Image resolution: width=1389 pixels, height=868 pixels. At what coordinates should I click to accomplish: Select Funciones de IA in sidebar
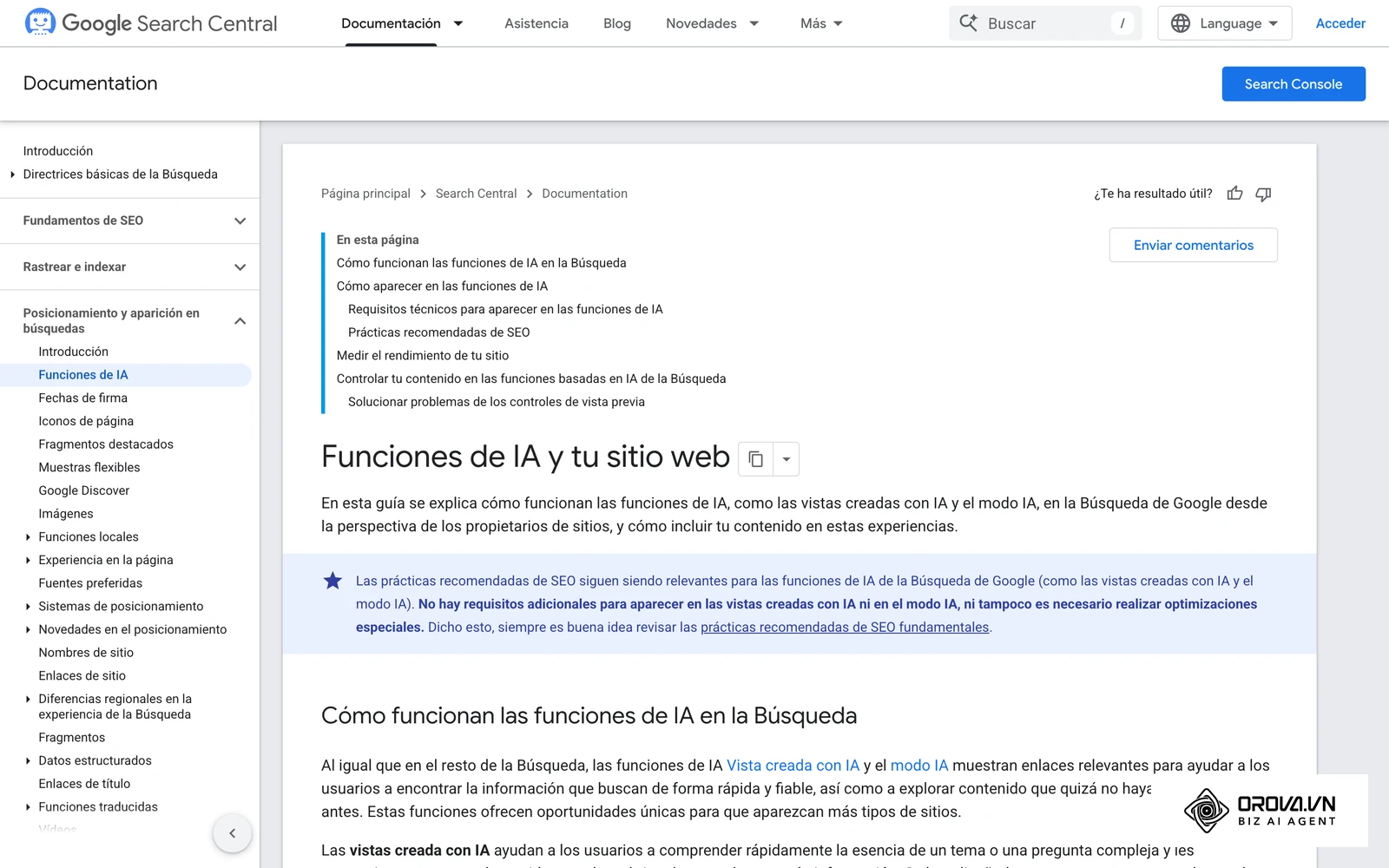(126, 375)
